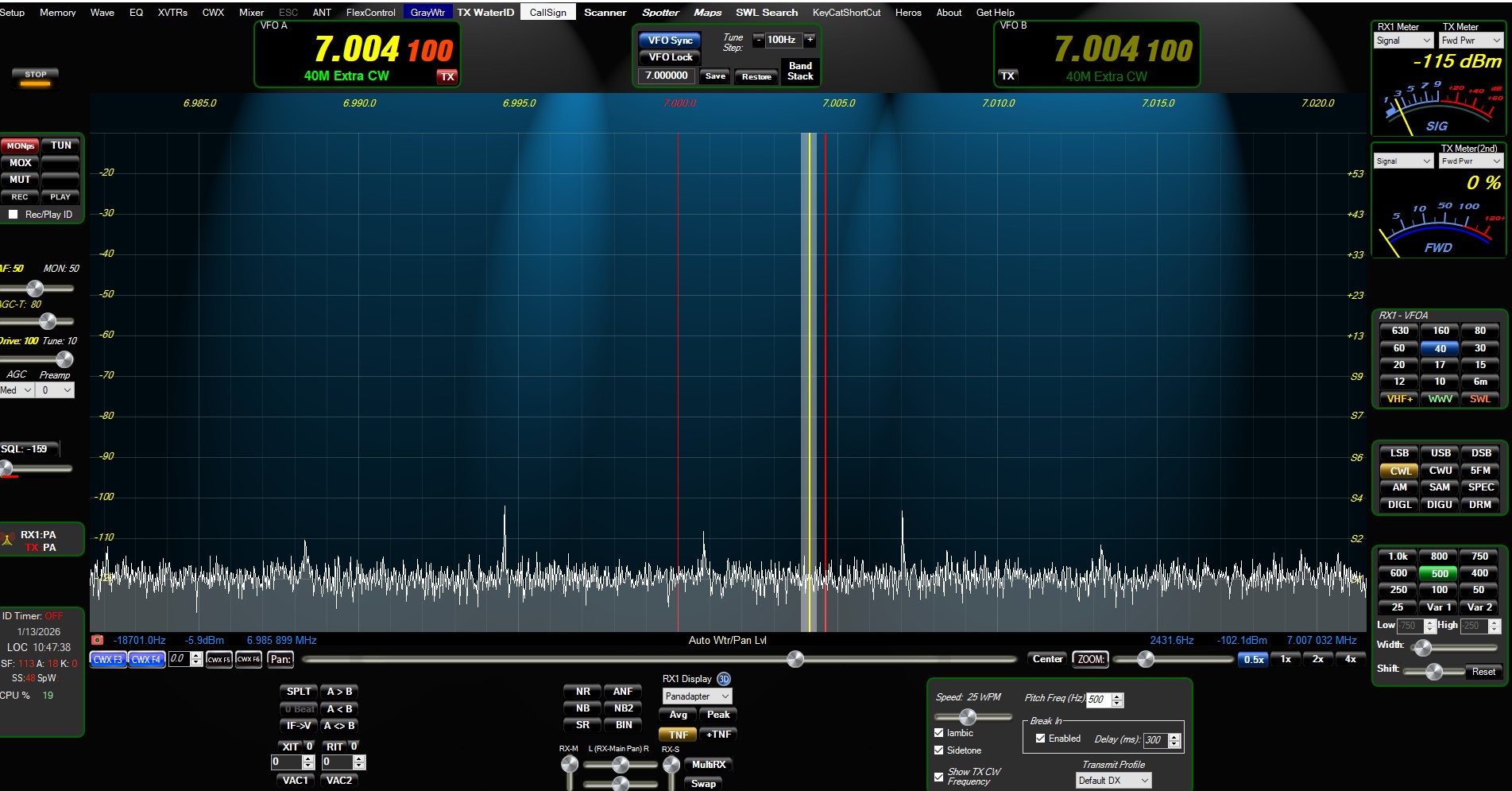Click the red TX indicator on VFO A
The image size is (1512, 791).
click(447, 76)
